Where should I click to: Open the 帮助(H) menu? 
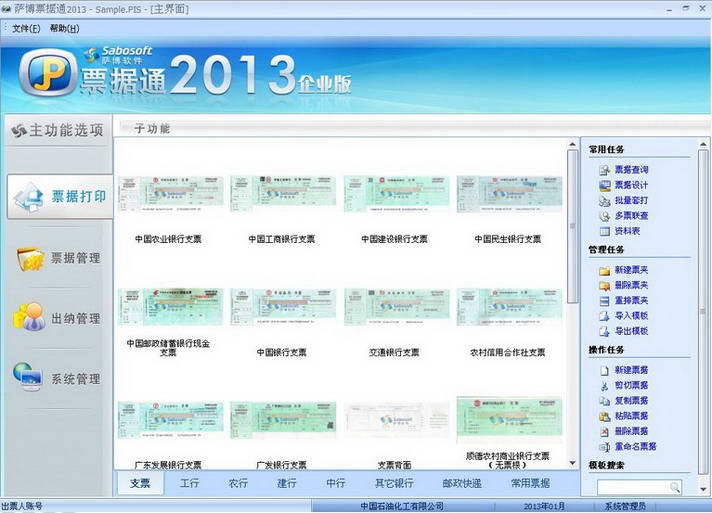click(64, 29)
